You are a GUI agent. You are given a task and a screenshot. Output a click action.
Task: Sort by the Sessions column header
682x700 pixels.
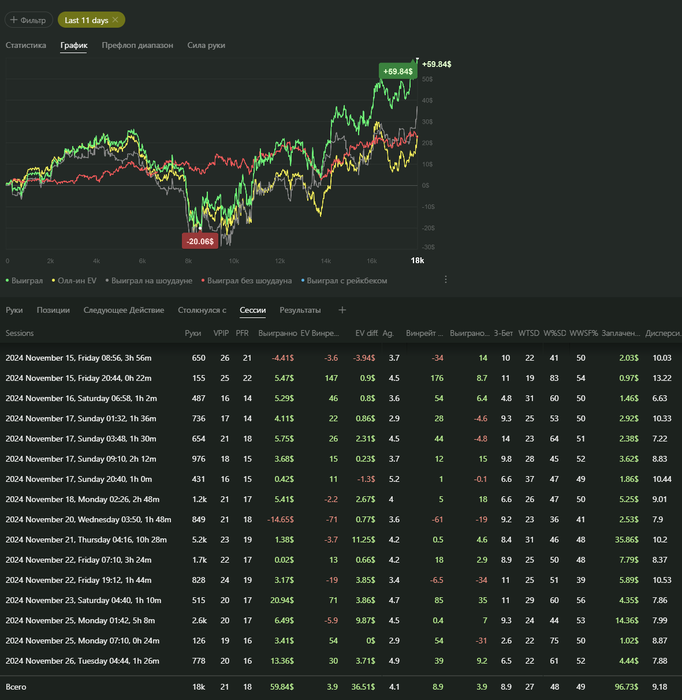click(20, 333)
